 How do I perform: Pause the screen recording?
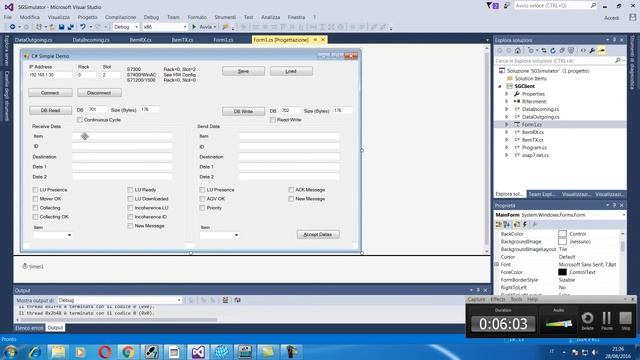(x=607, y=319)
